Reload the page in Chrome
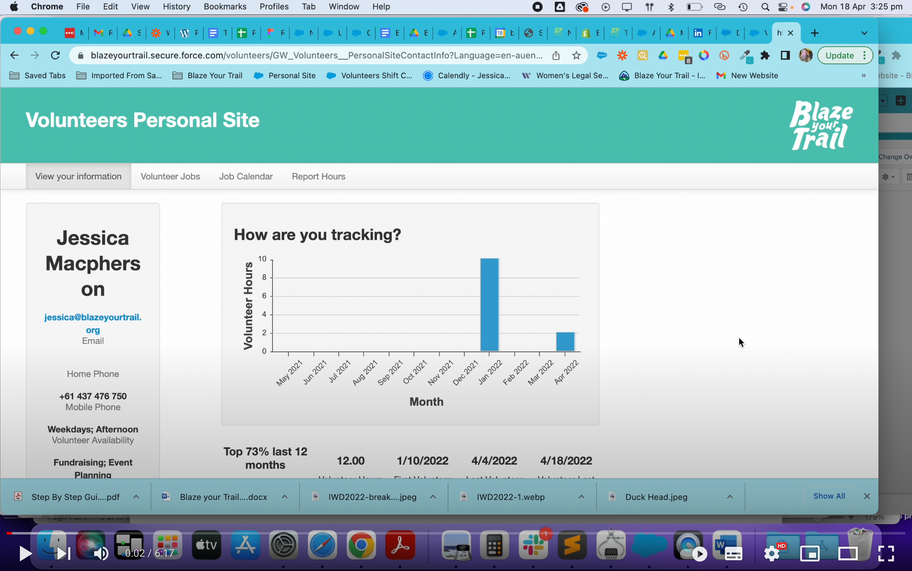Image resolution: width=912 pixels, height=571 pixels. [x=56, y=56]
